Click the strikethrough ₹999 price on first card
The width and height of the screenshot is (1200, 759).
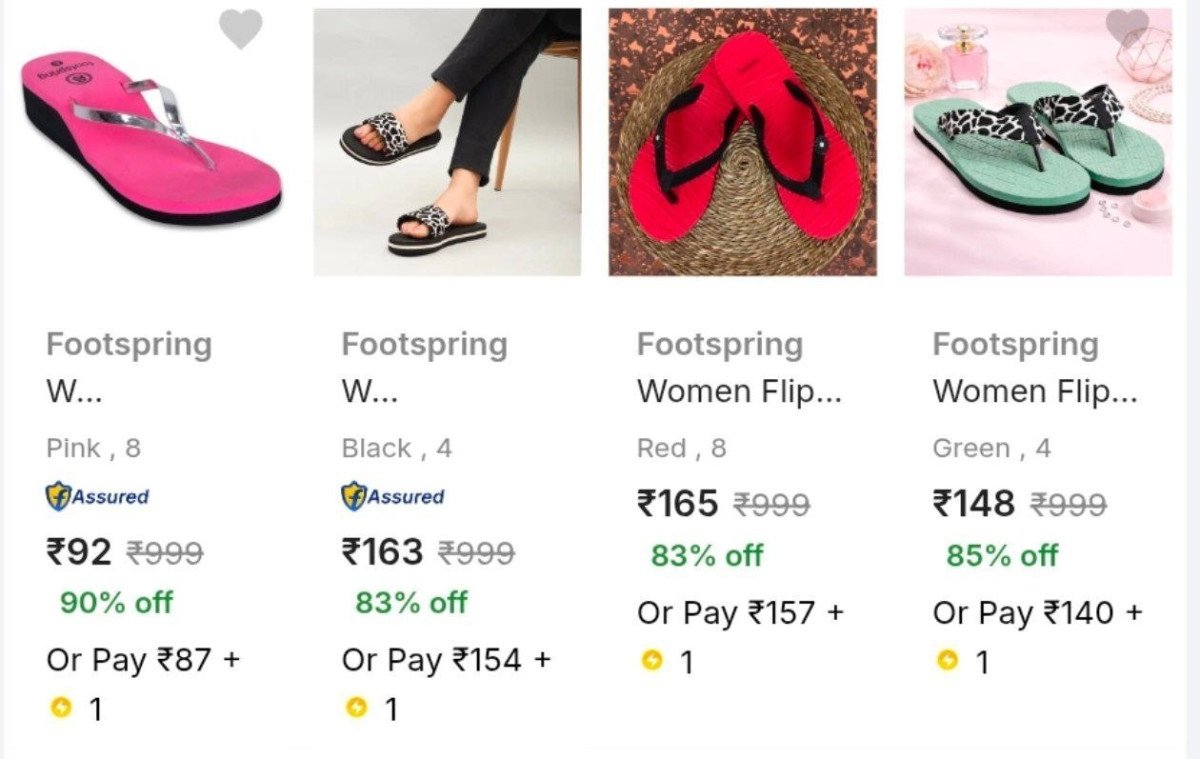click(163, 551)
